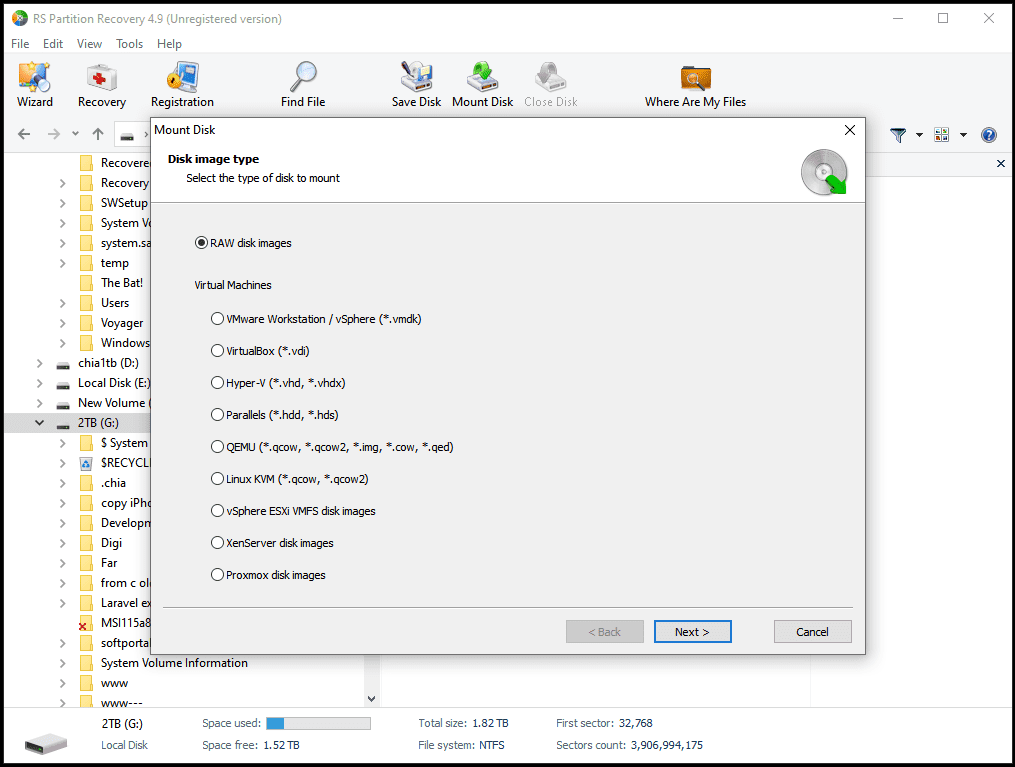Click the chia1tb (D:) drive icon

[x=63, y=364]
